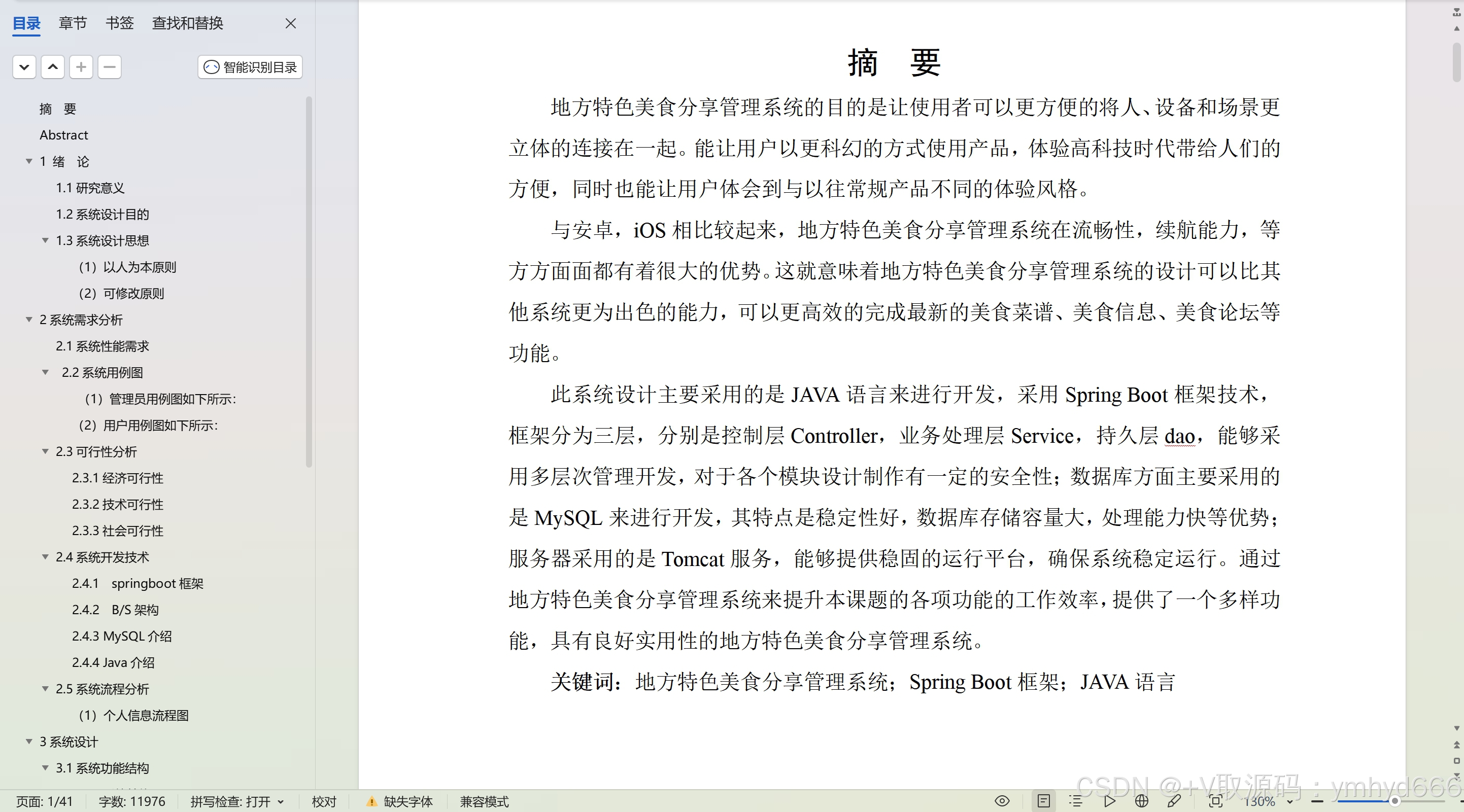Click missing fonts warning icon

pos(371,802)
